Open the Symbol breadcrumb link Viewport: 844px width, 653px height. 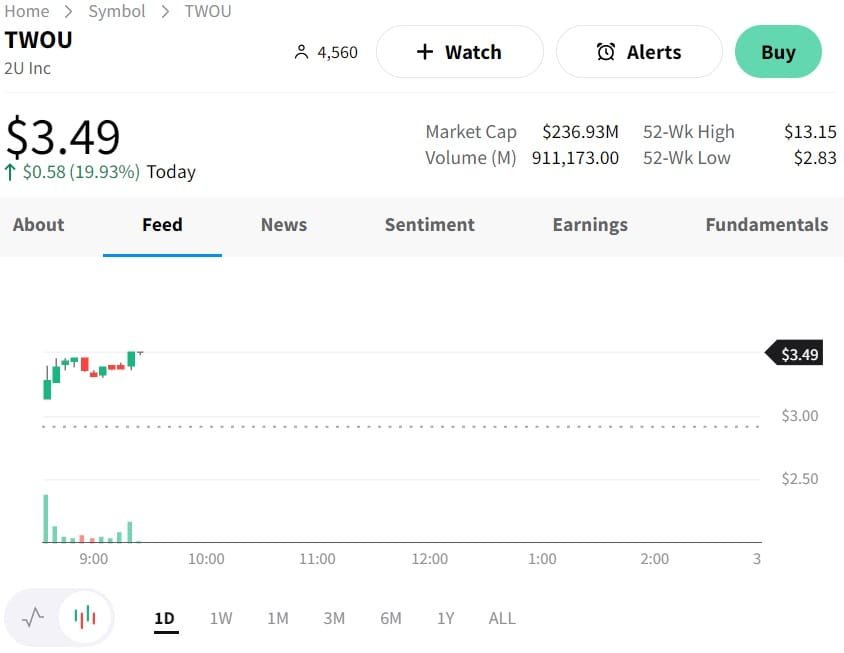tap(117, 11)
